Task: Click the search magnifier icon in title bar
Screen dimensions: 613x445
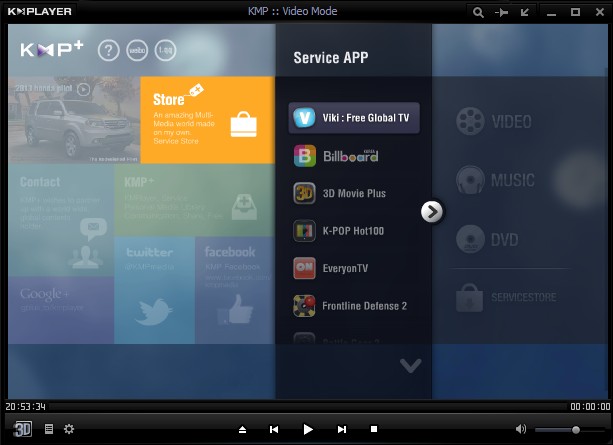Action: coord(478,12)
